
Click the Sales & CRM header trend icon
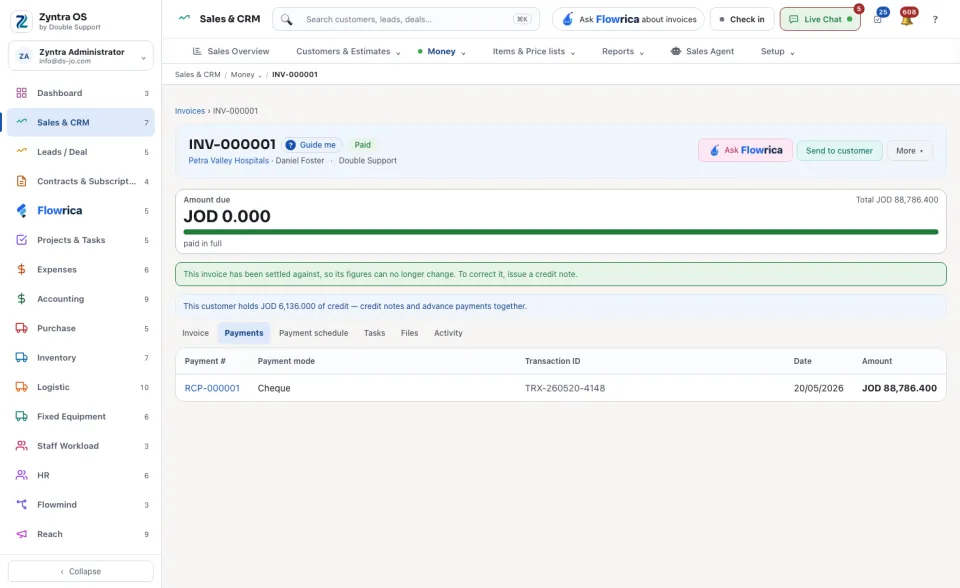point(184,18)
